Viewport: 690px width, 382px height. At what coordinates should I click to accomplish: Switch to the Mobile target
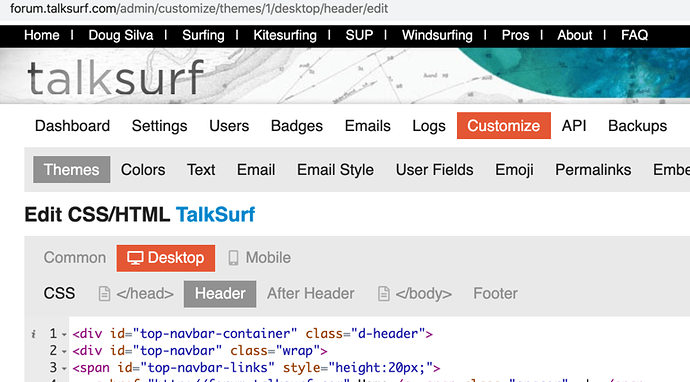260,258
